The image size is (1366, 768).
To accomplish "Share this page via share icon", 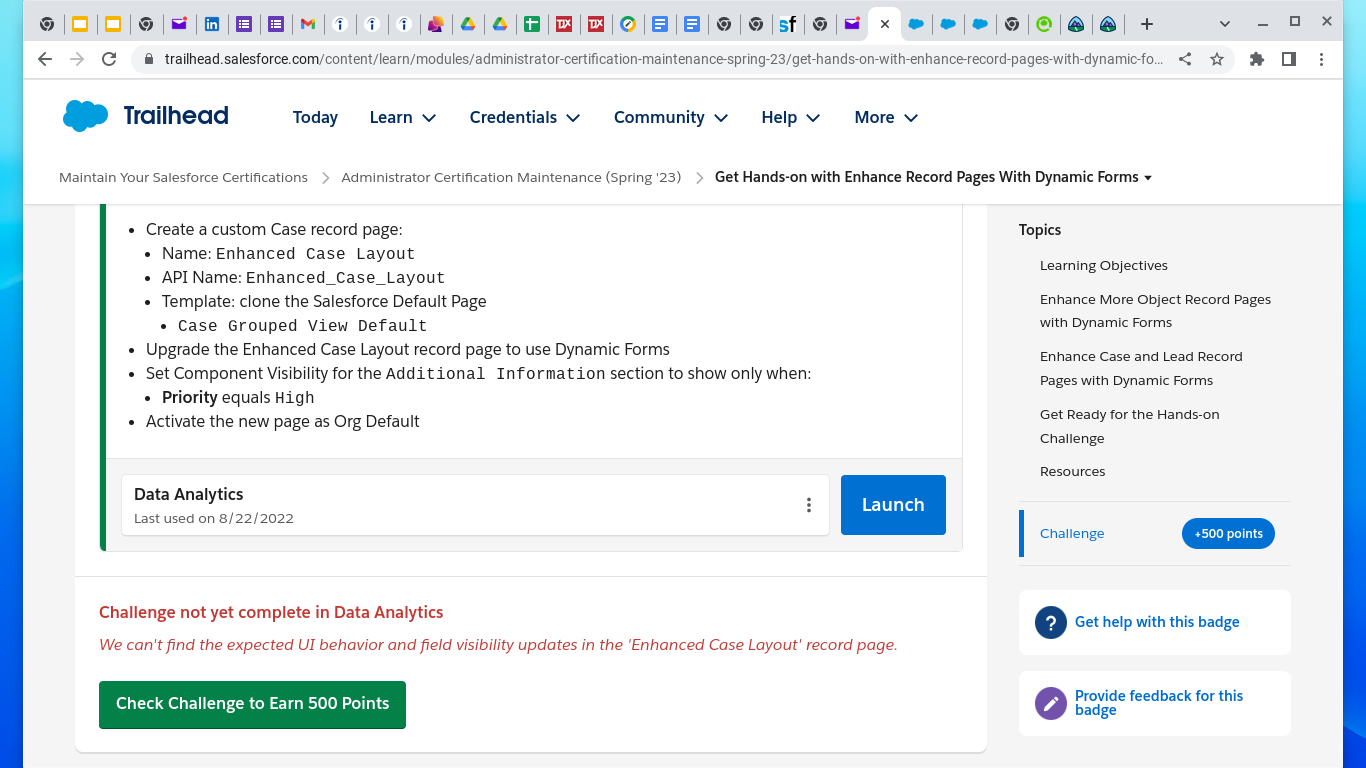I will click(x=1185, y=59).
